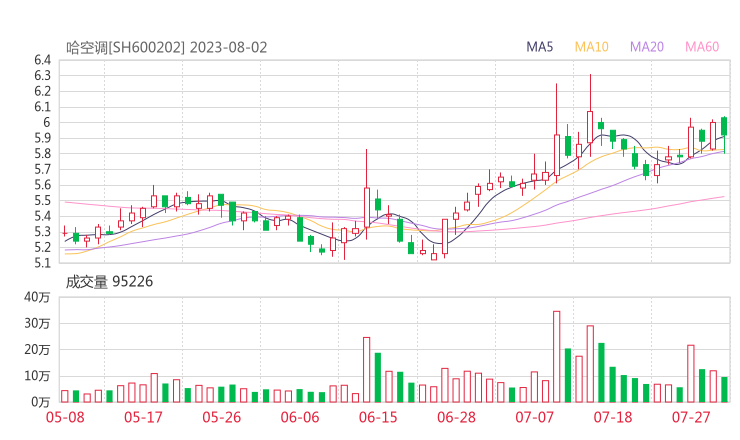This screenshot has width=740, height=440.
Task: Click the 07-18 date axis label
Action: click(613, 417)
